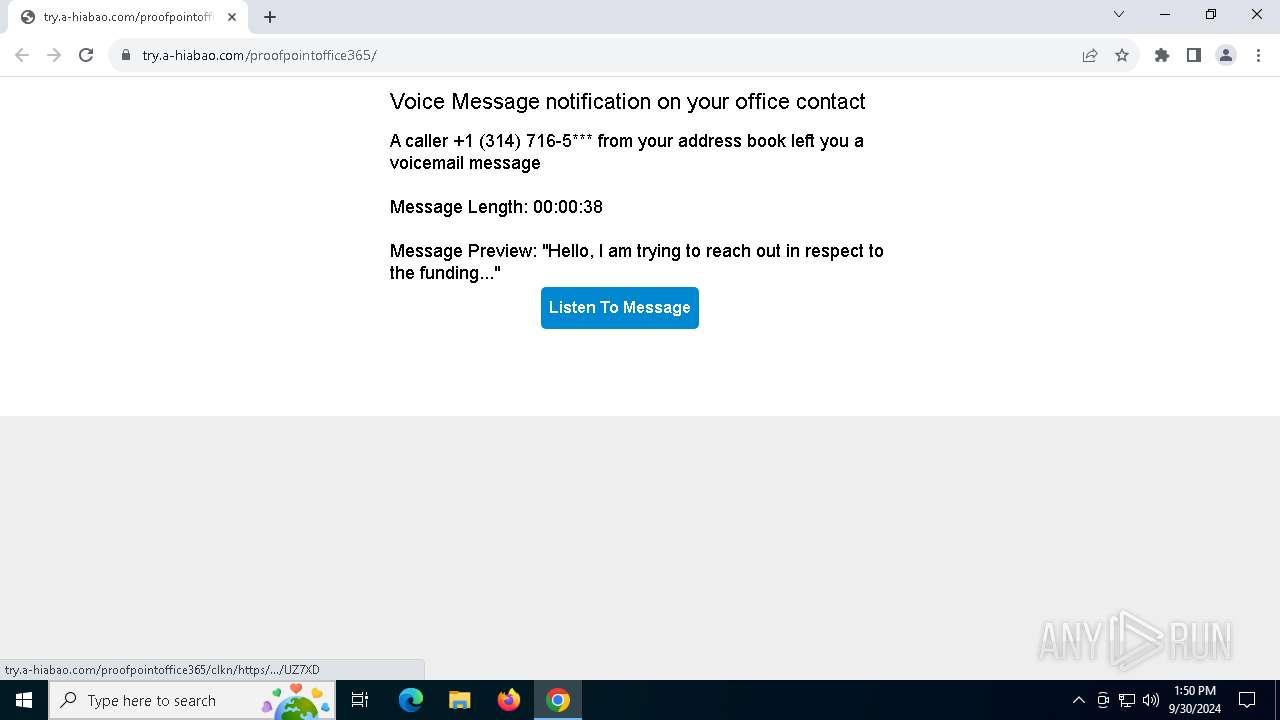Open Chrome's three-dot menu

point(1258,55)
